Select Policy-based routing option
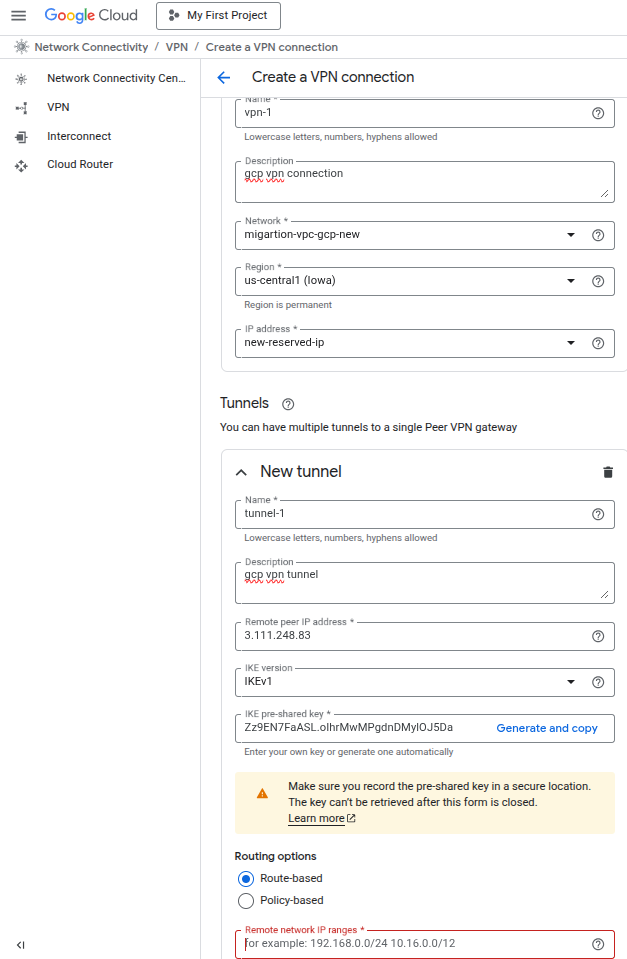Screen dimensions: 627x959 [x=246, y=901]
